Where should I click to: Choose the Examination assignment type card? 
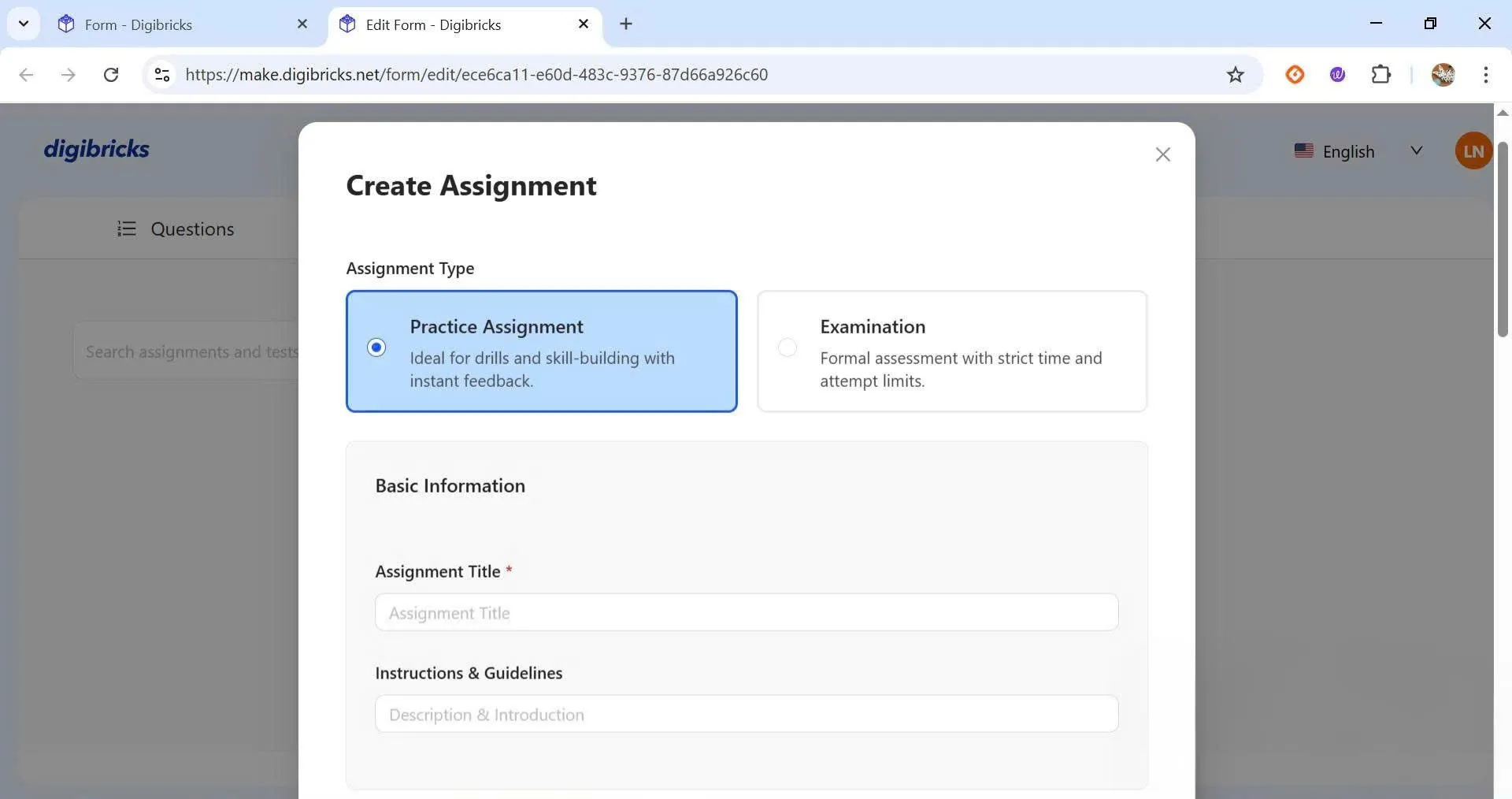pos(951,351)
